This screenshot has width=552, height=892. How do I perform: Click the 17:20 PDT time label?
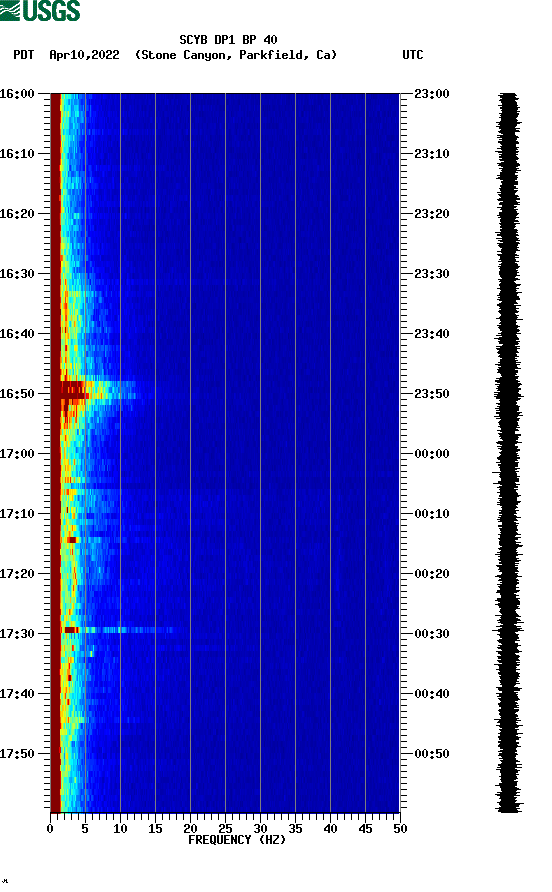[17, 574]
